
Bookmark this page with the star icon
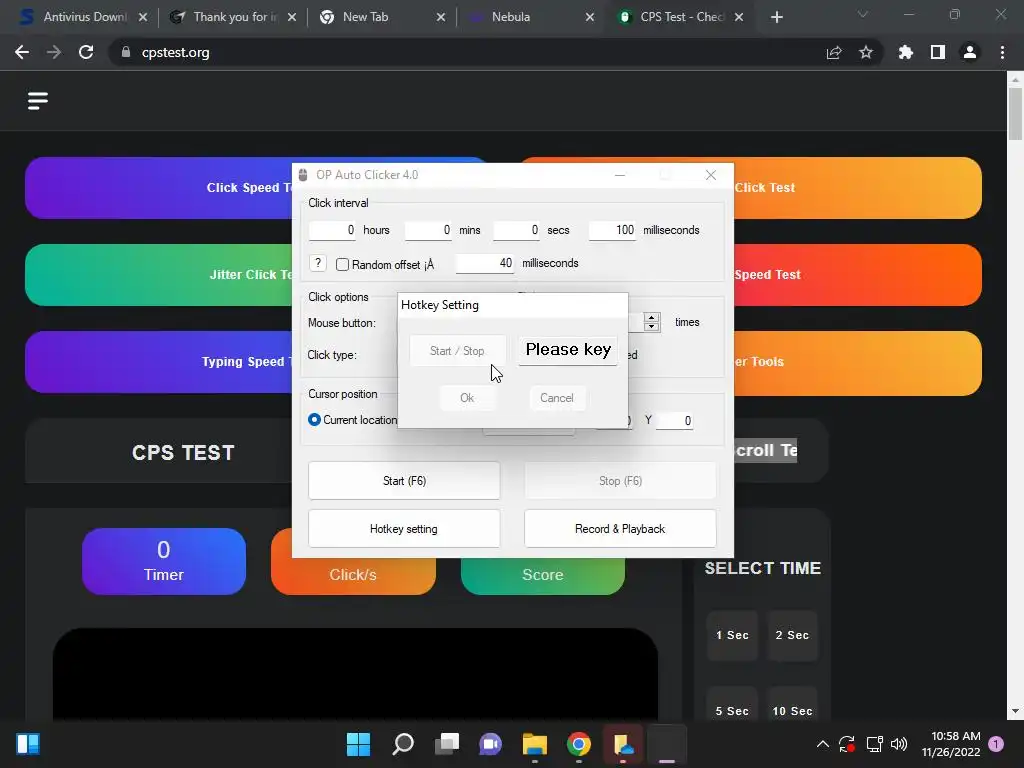866,52
